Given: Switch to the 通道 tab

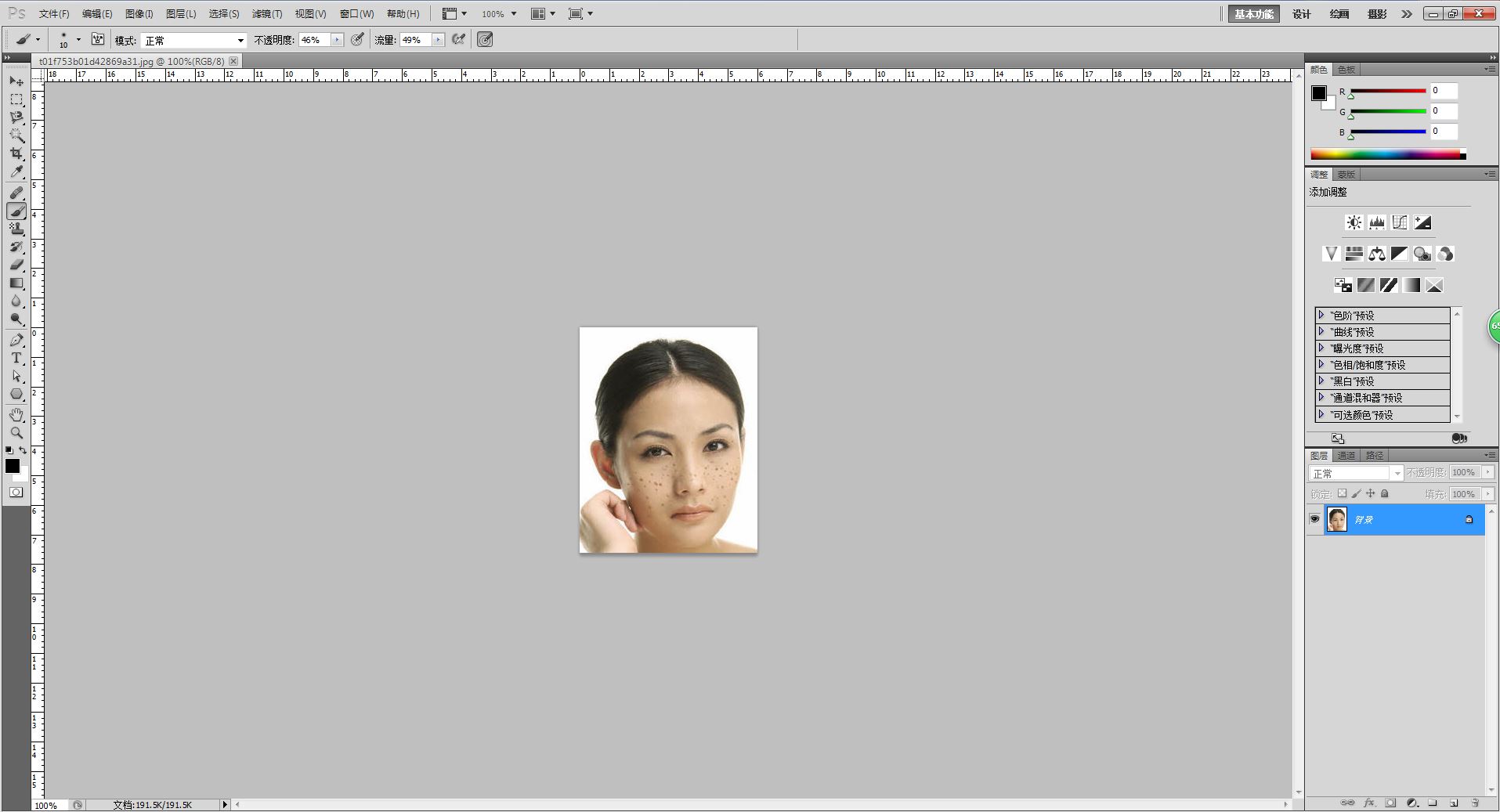Looking at the screenshot, I should (x=1346, y=455).
